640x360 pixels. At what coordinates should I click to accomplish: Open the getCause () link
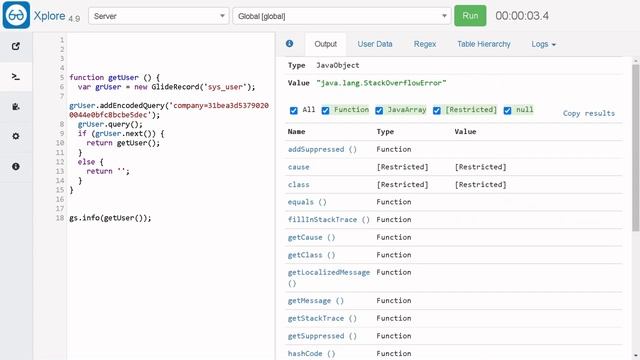(x=311, y=237)
